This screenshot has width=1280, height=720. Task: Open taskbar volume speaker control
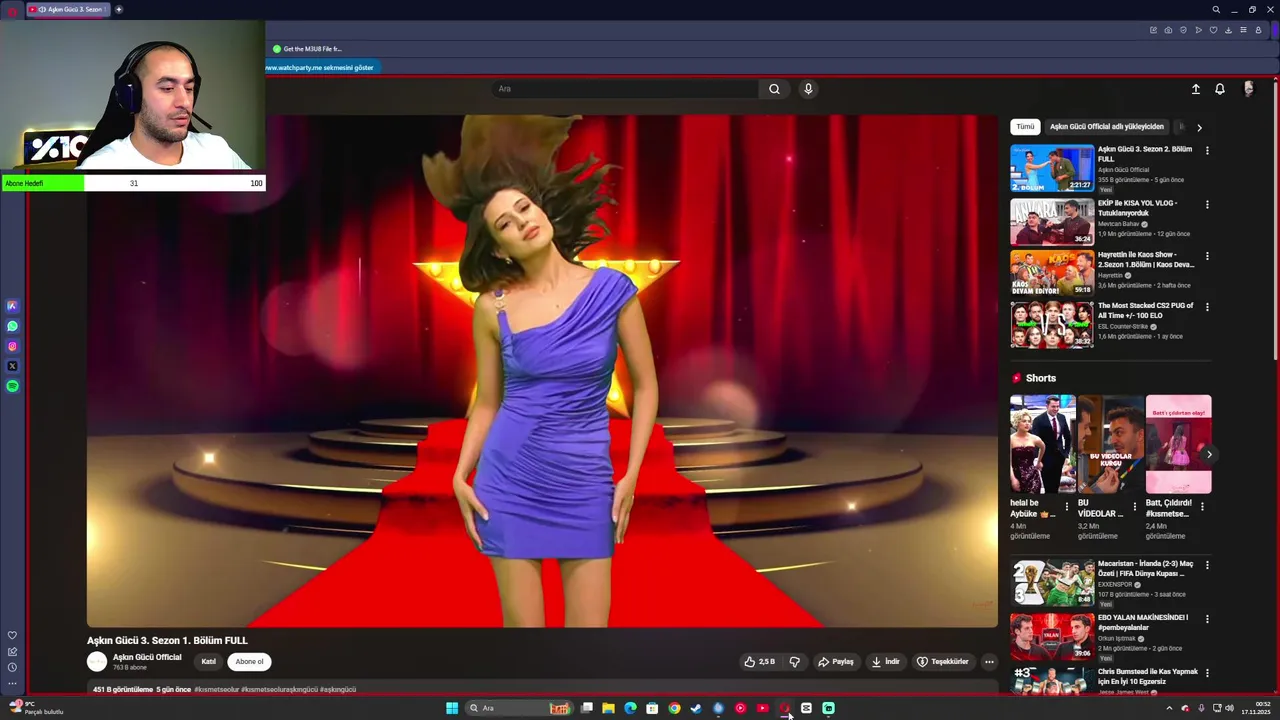pos(1230,708)
